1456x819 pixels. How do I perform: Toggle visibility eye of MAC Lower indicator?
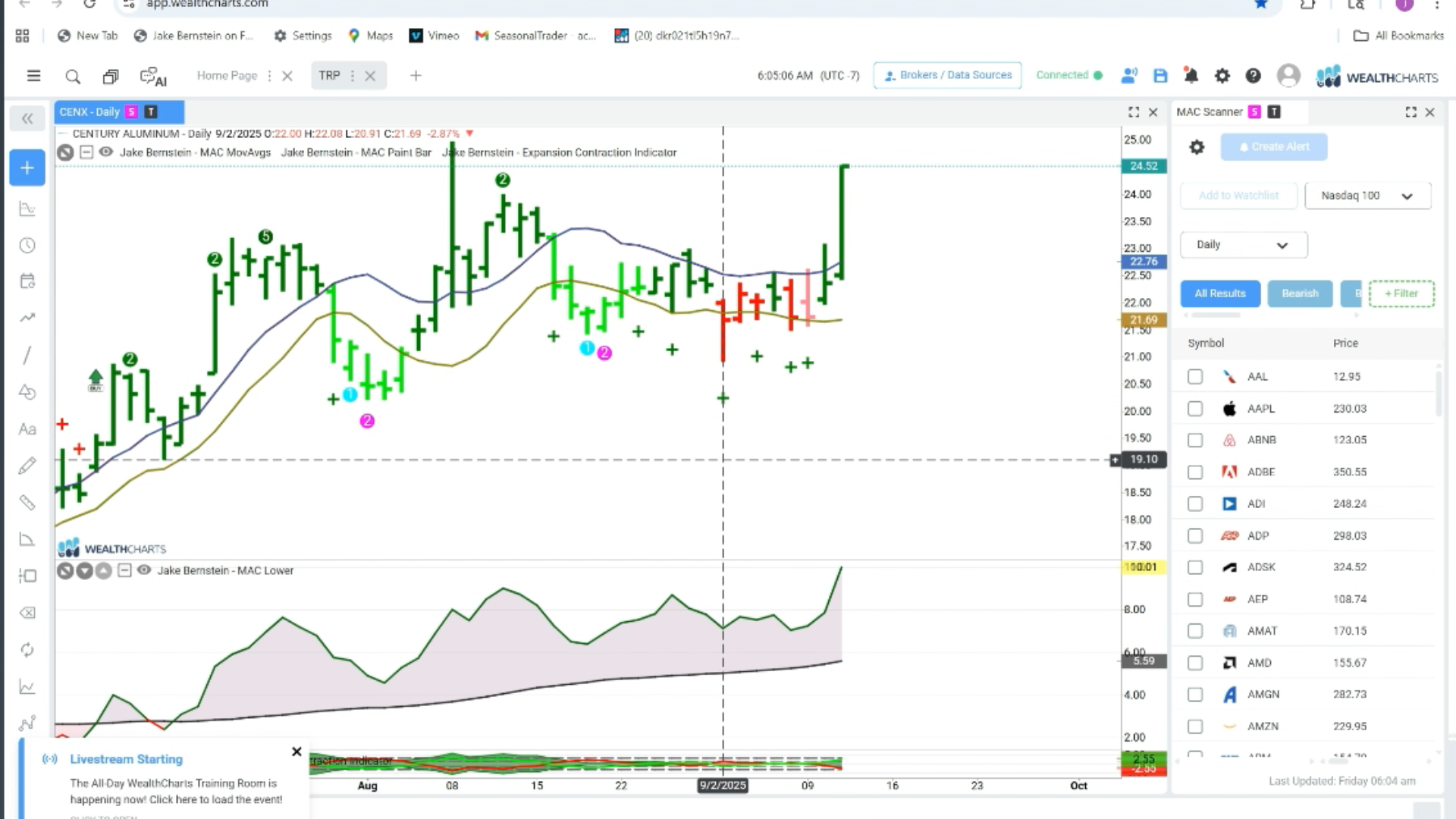(143, 570)
